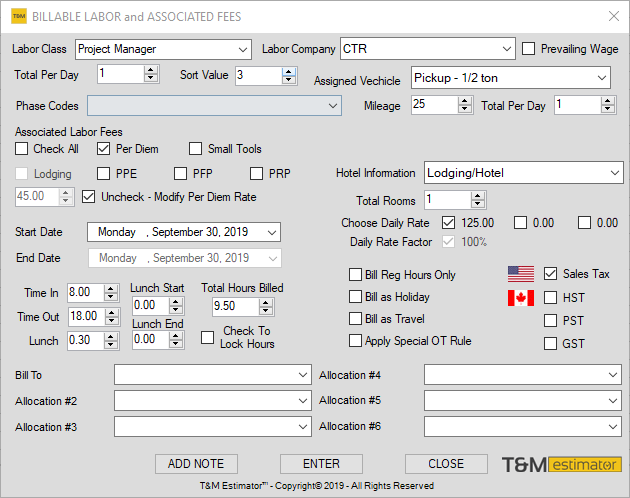Enable the HST tax checkbox
Screen dimensions: 630x498
coord(550,298)
